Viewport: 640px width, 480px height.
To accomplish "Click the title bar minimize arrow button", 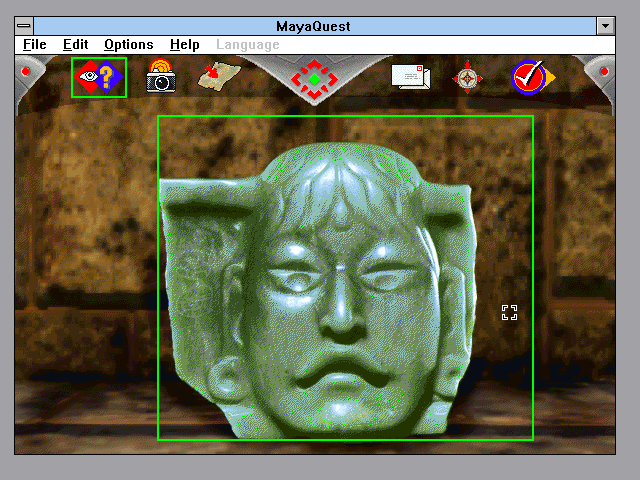I will coord(605,26).
